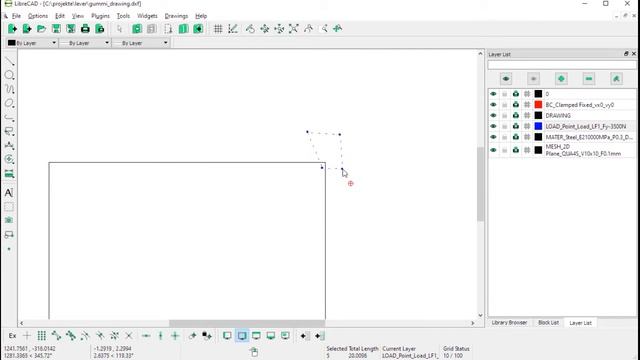Screen dimensions: 640x360
Task: Click the layer filter text field
Action: [562, 65]
